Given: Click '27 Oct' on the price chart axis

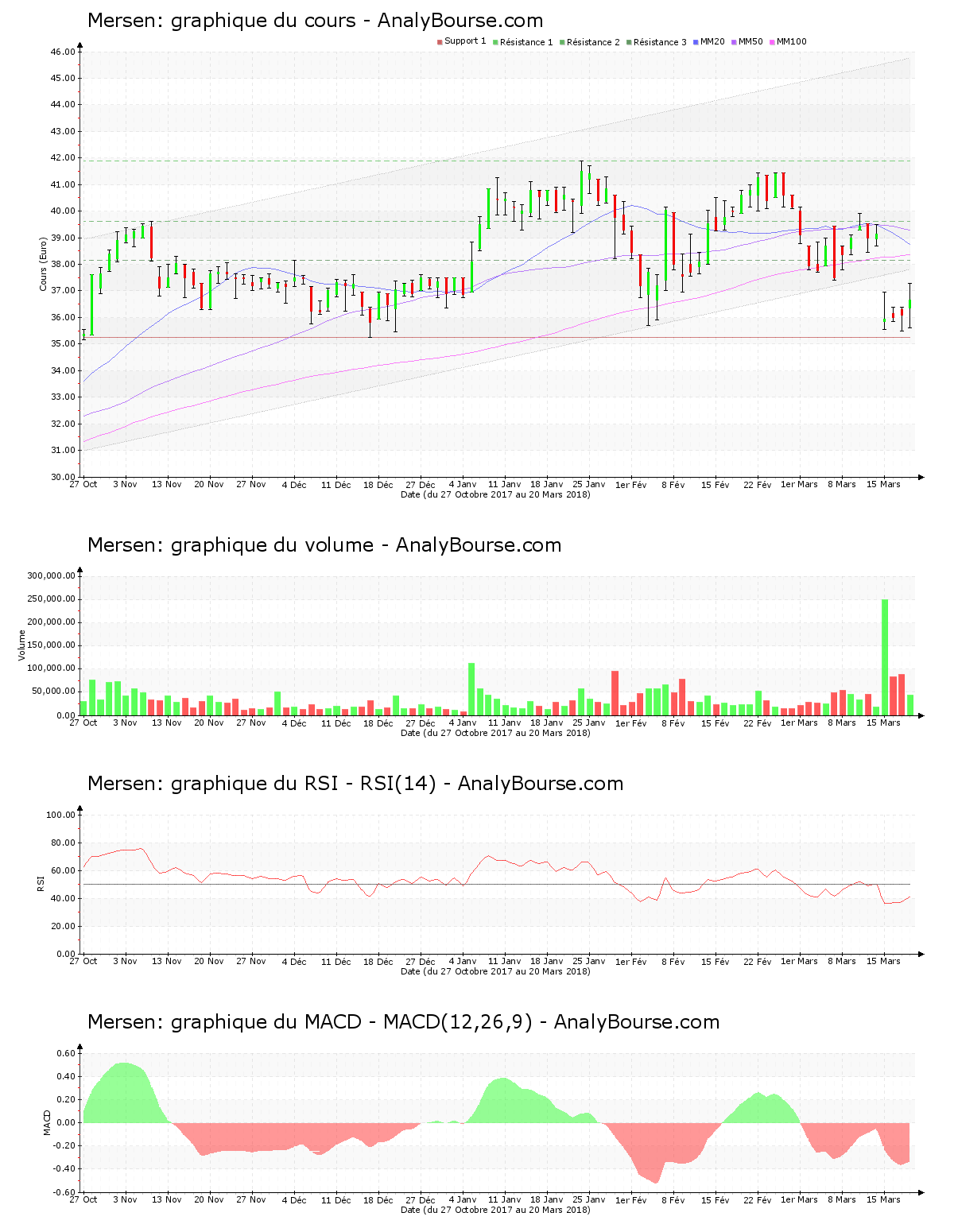Looking at the screenshot, I should [83, 484].
